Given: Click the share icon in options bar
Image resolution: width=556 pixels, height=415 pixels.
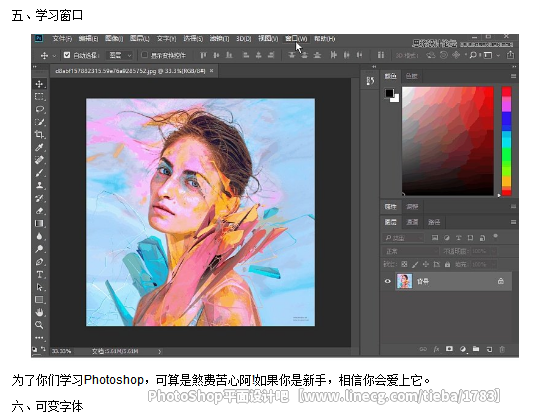Looking at the screenshot, I should (x=510, y=55).
